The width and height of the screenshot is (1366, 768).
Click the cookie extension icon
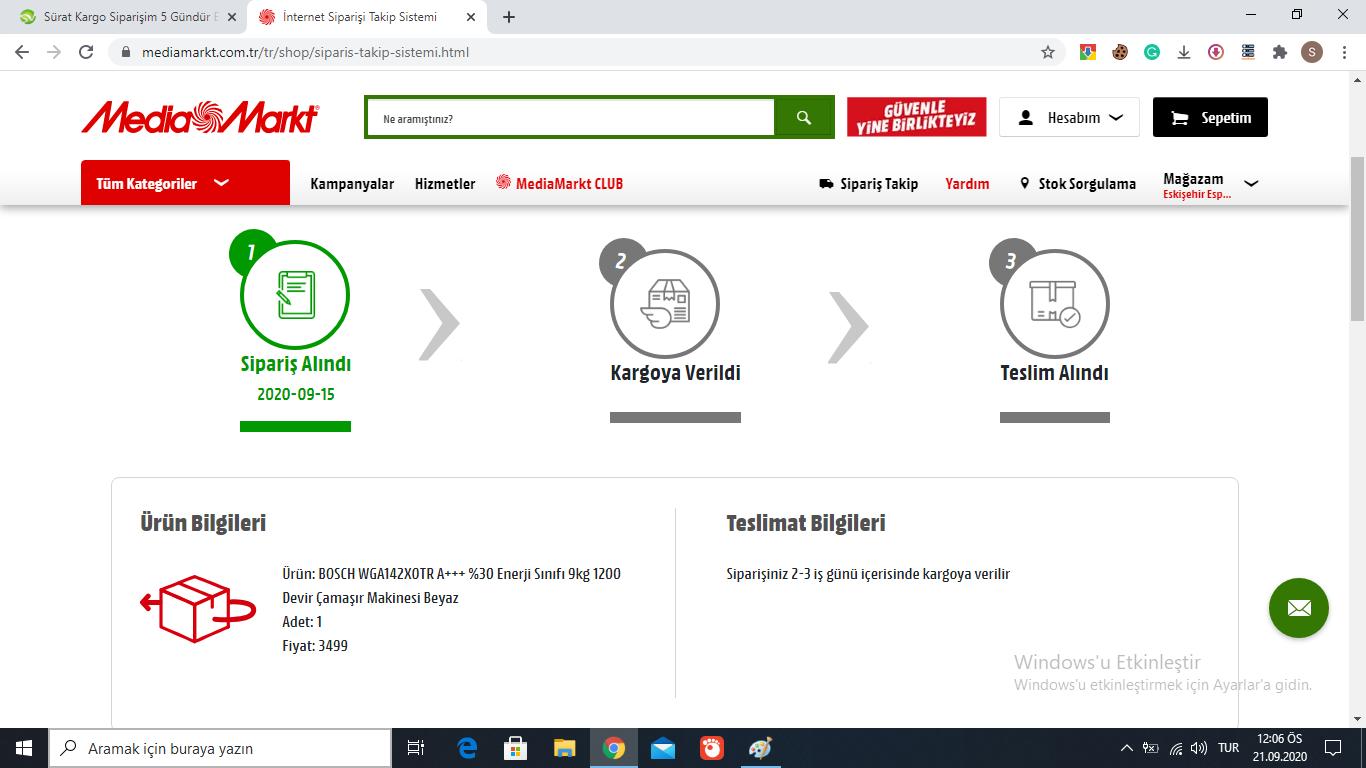pos(1120,52)
